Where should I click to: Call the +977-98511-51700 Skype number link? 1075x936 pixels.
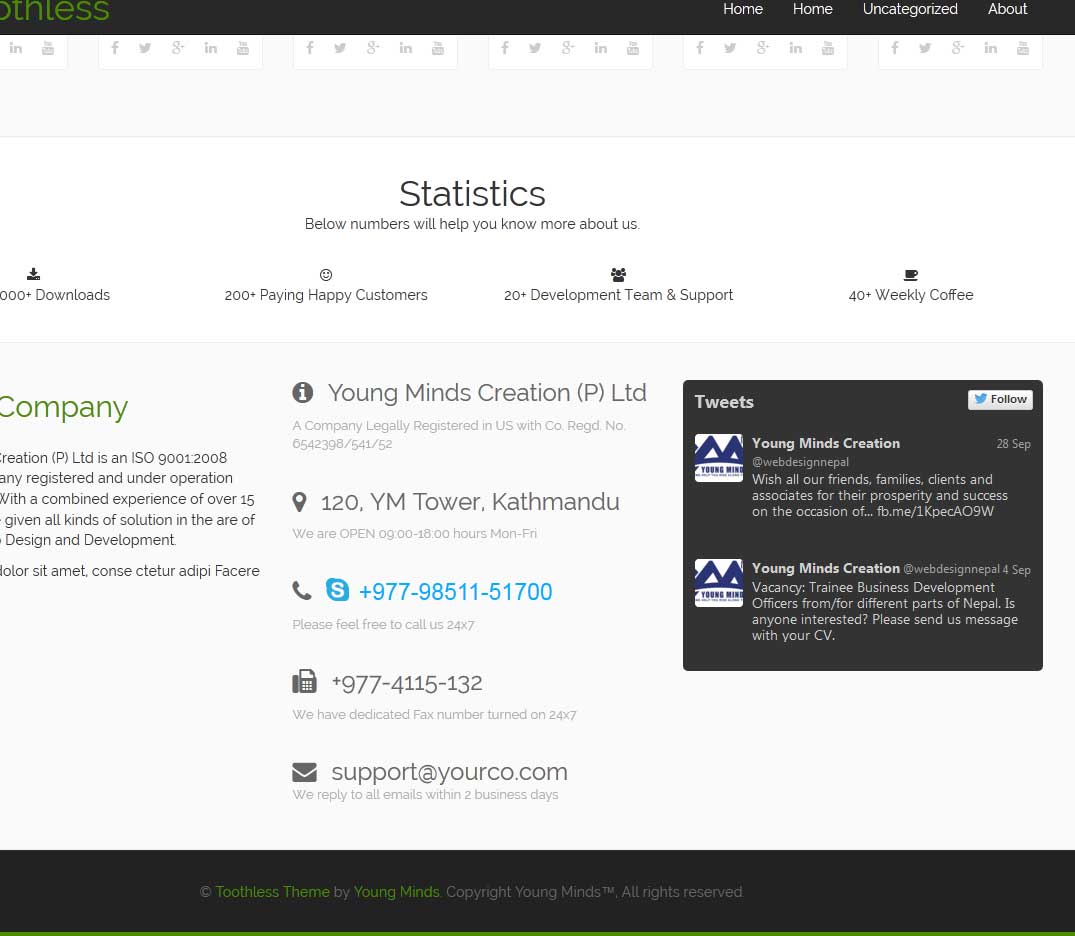[x=455, y=592]
